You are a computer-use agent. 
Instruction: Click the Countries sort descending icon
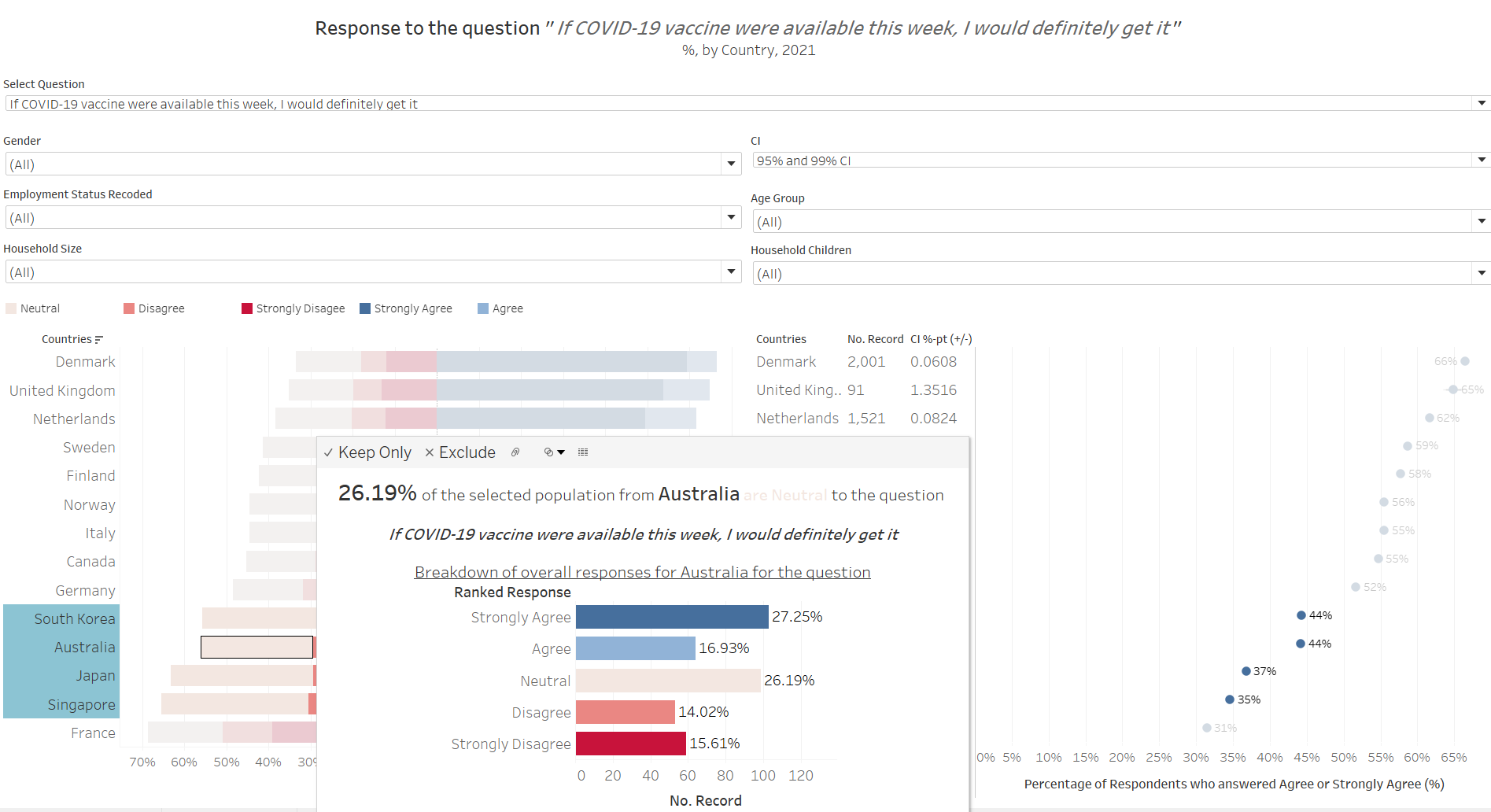pyautogui.click(x=98, y=340)
